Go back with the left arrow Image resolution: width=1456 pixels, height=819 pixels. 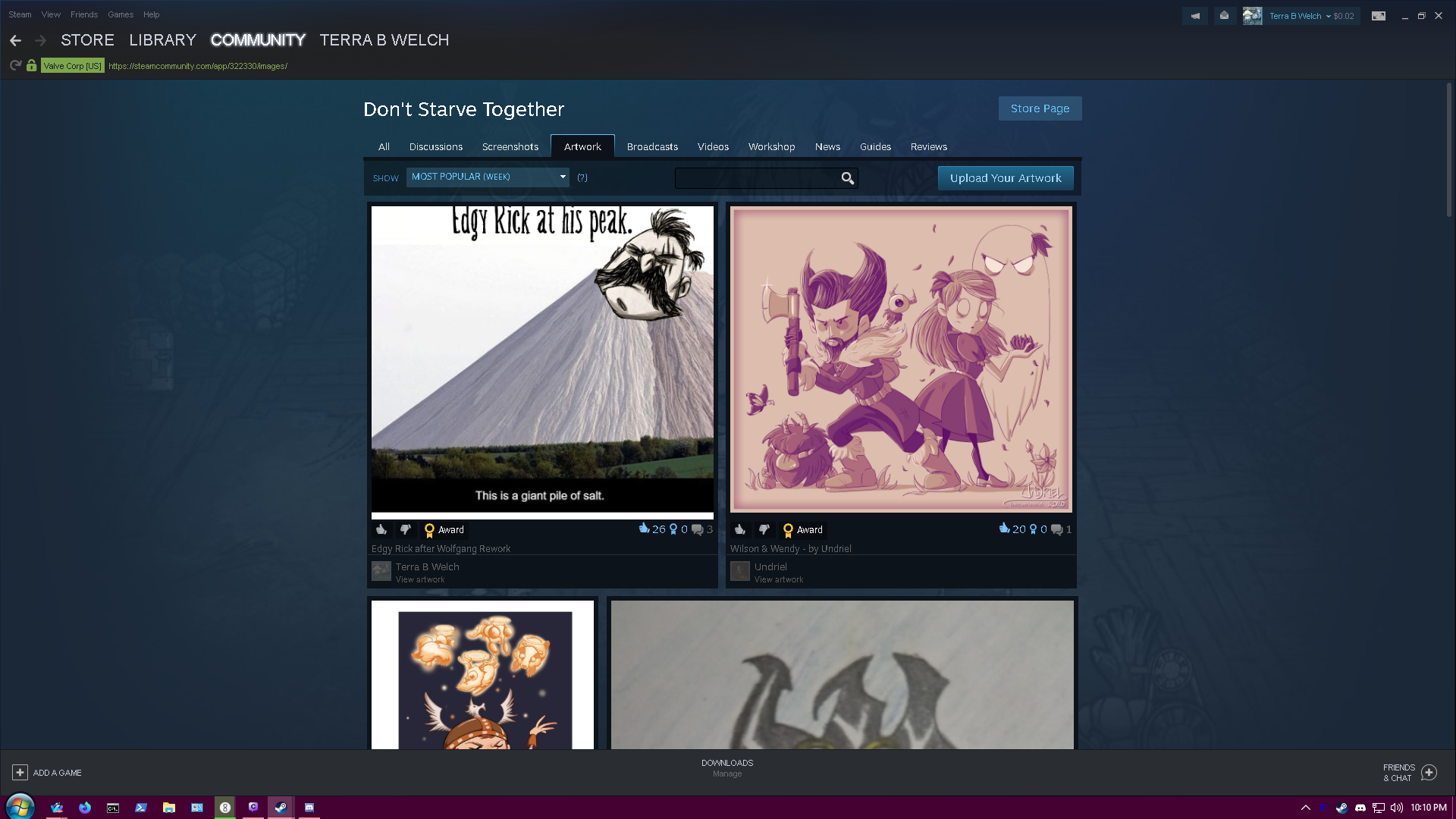[16, 40]
